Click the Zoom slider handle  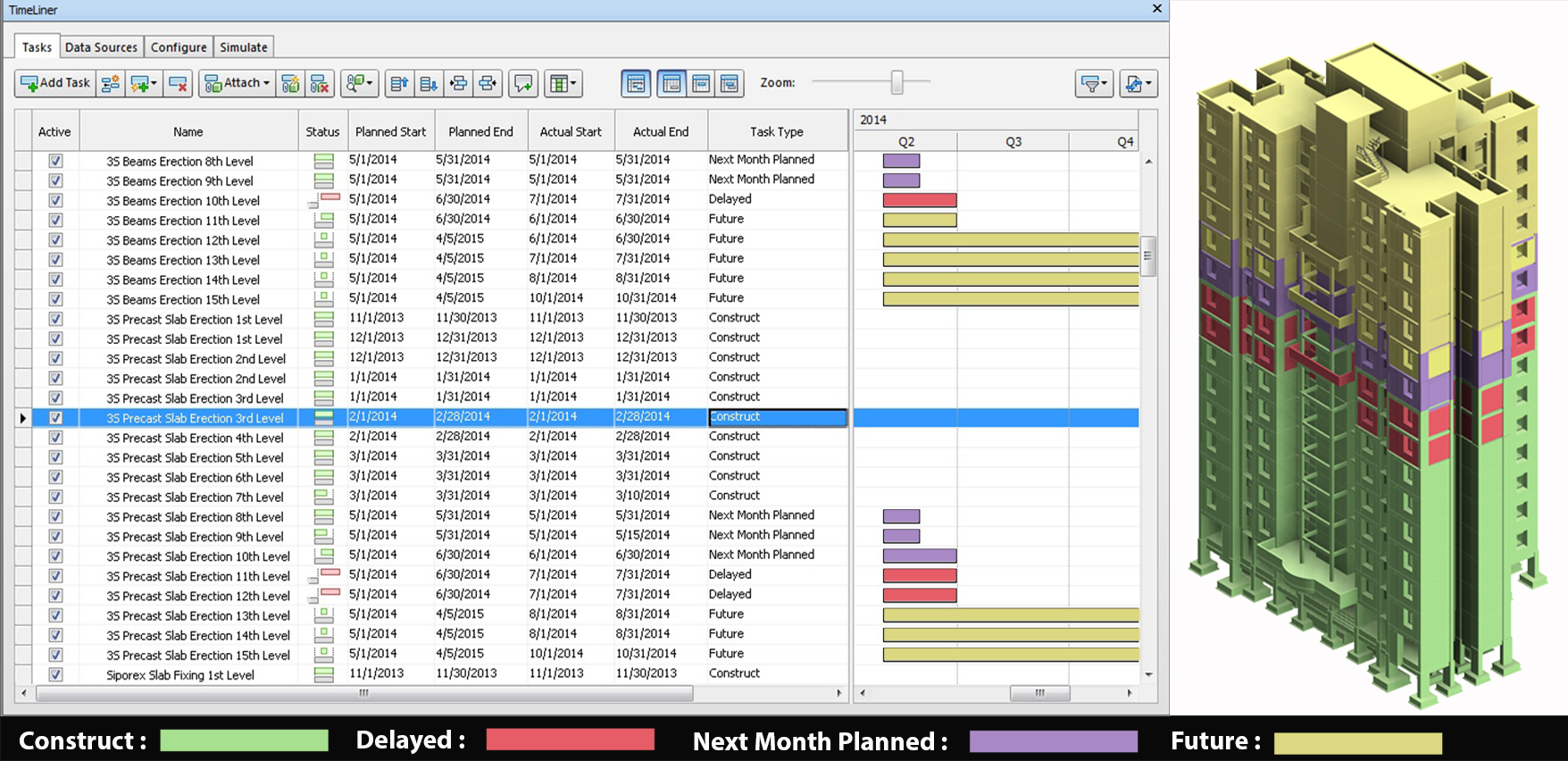tap(897, 82)
